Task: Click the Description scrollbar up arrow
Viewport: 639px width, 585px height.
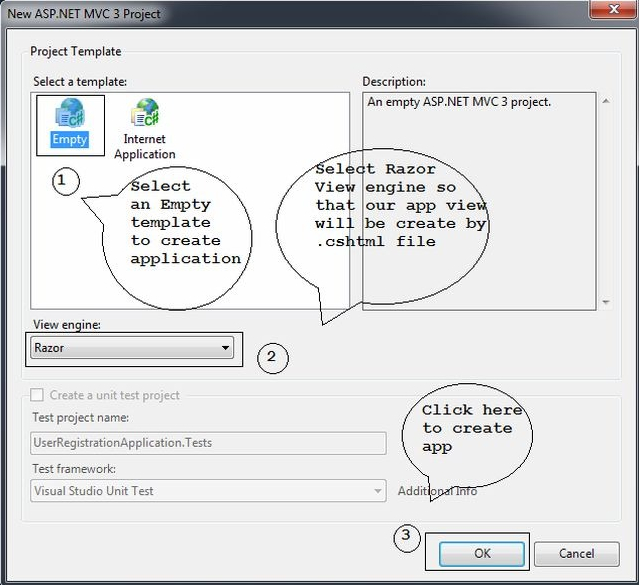Action: coord(606,101)
